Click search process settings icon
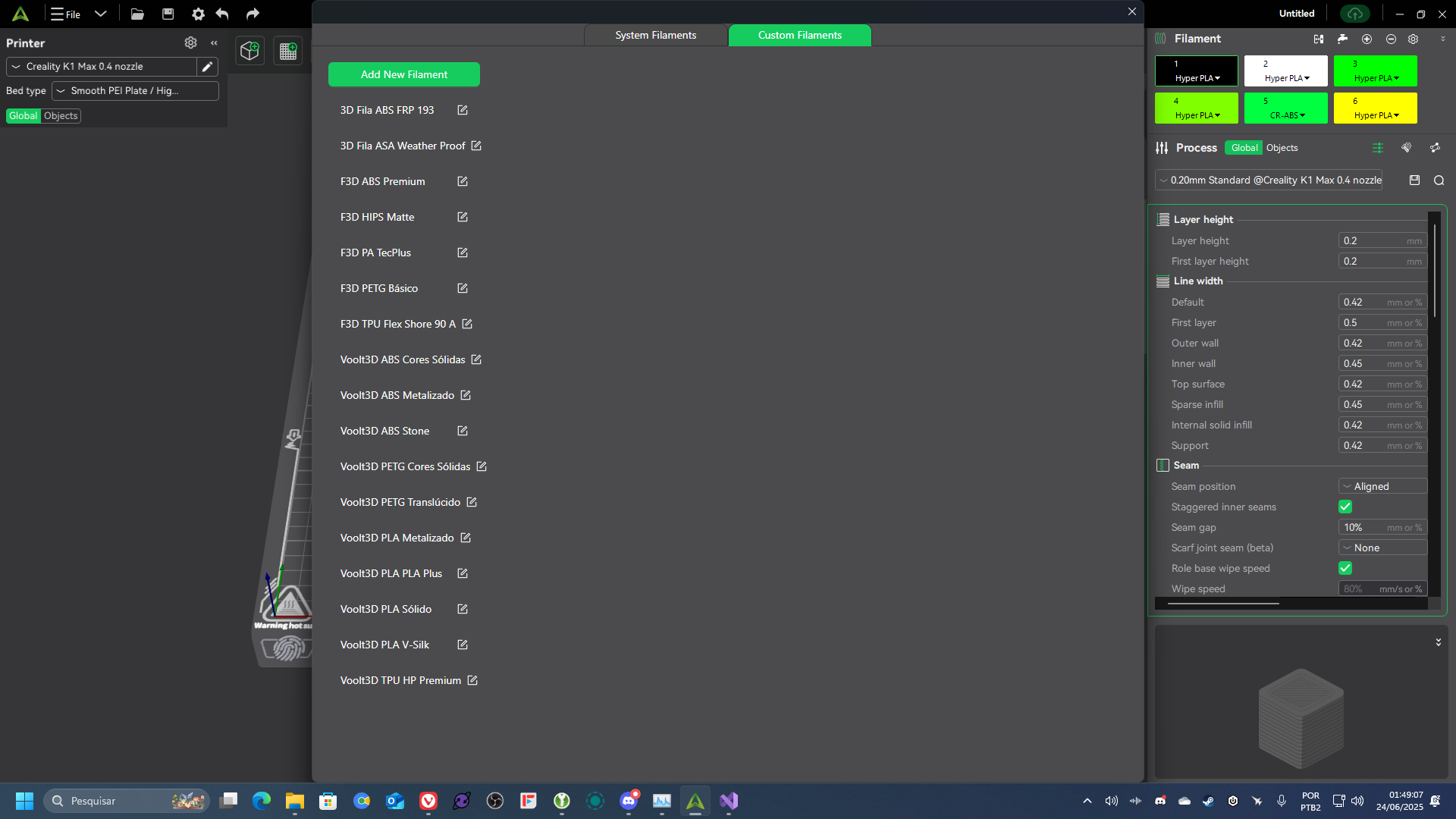1456x819 pixels. [x=1439, y=180]
